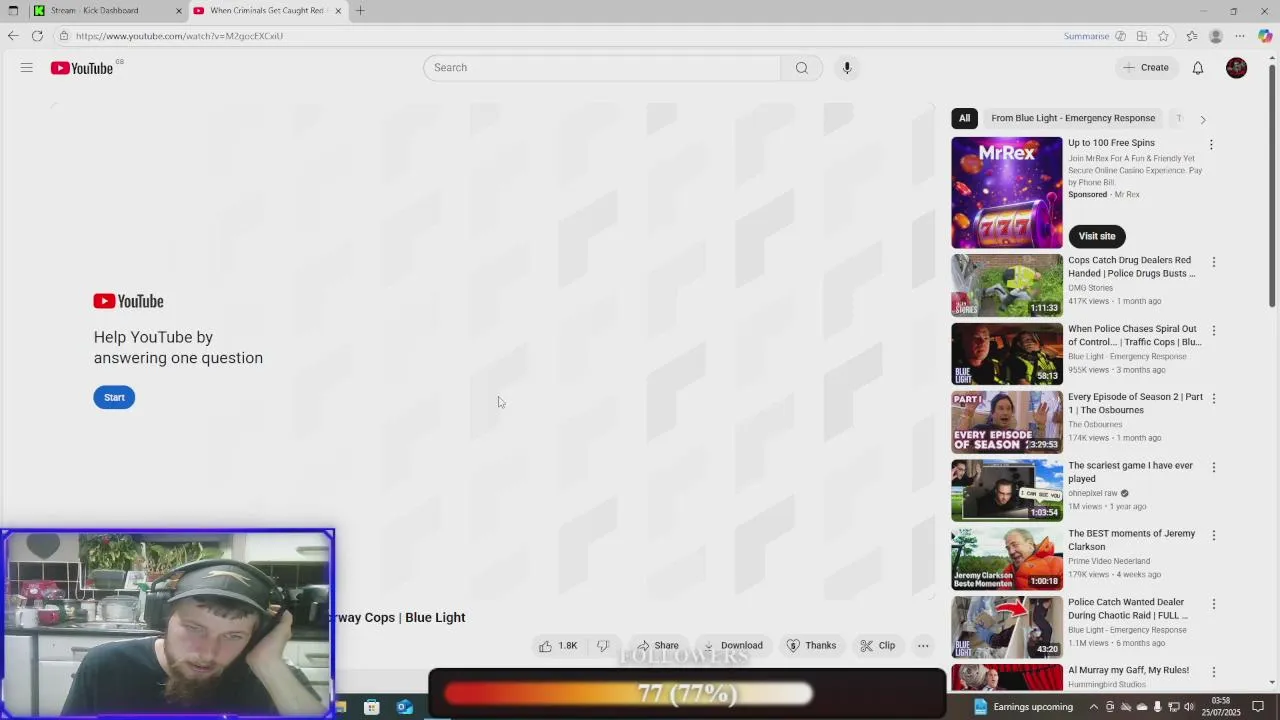Close the When Criminals Get Caught tab
This screenshot has height=720, width=1280.
tap(338, 11)
